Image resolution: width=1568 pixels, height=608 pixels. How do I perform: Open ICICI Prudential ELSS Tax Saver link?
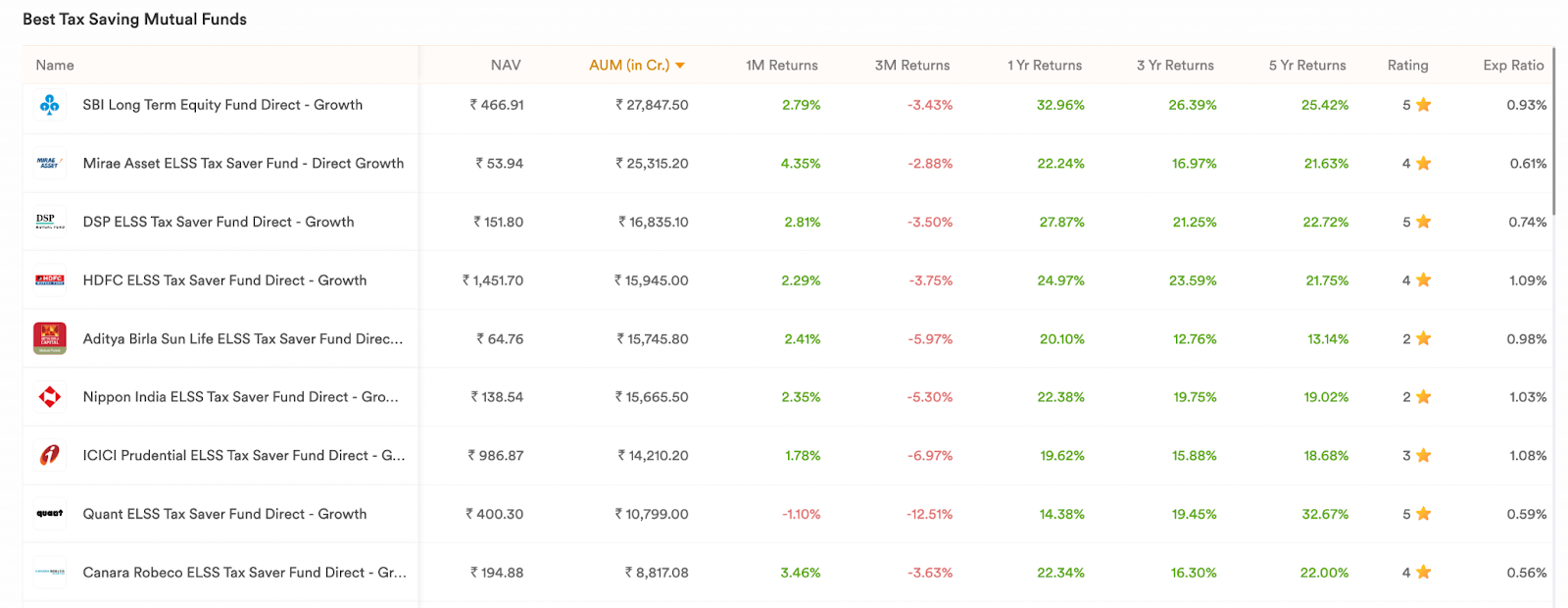pyautogui.click(x=244, y=455)
